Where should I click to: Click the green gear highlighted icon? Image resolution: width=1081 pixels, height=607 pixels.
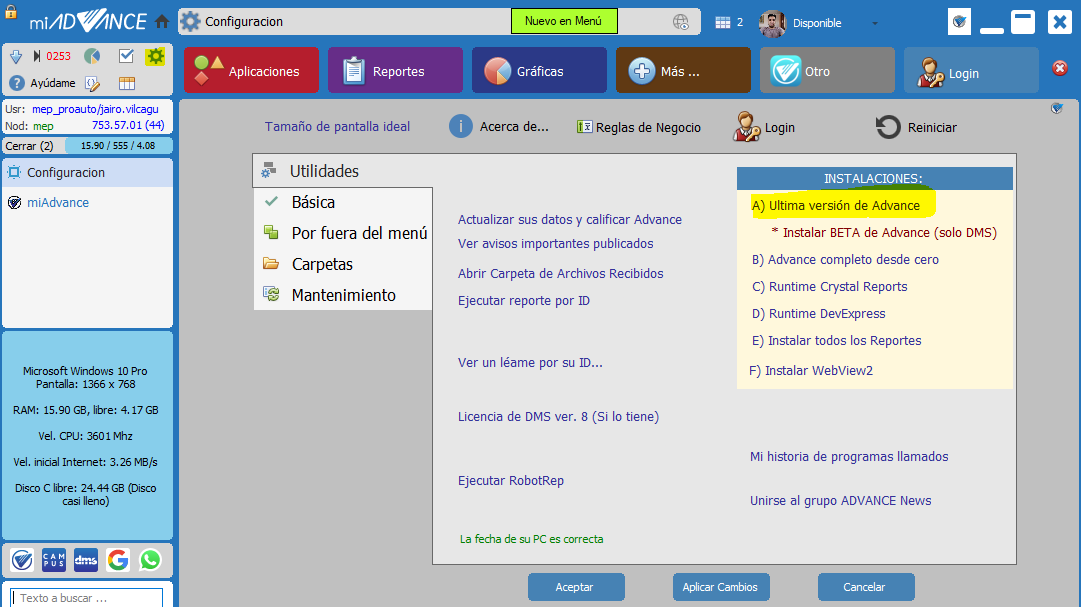pos(155,56)
